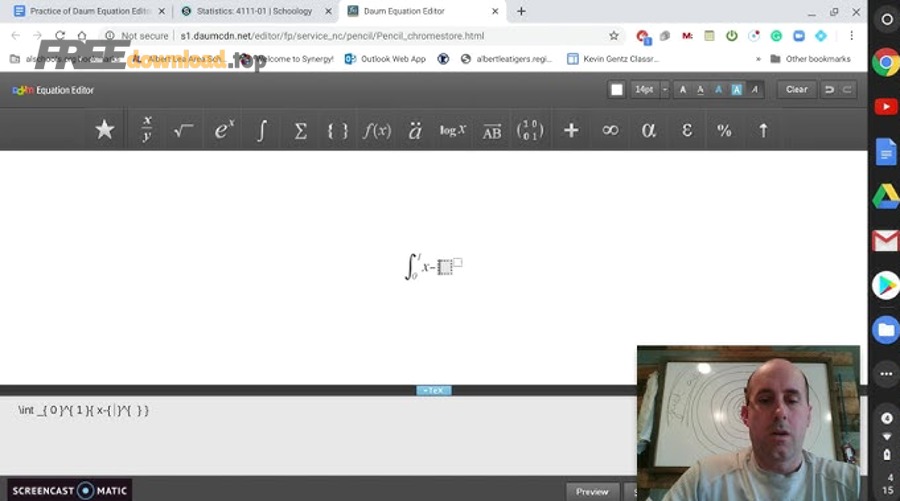Open Kevin Gentz Classr... bookmark
The width and height of the screenshot is (900, 501).
pyautogui.click(x=613, y=59)
